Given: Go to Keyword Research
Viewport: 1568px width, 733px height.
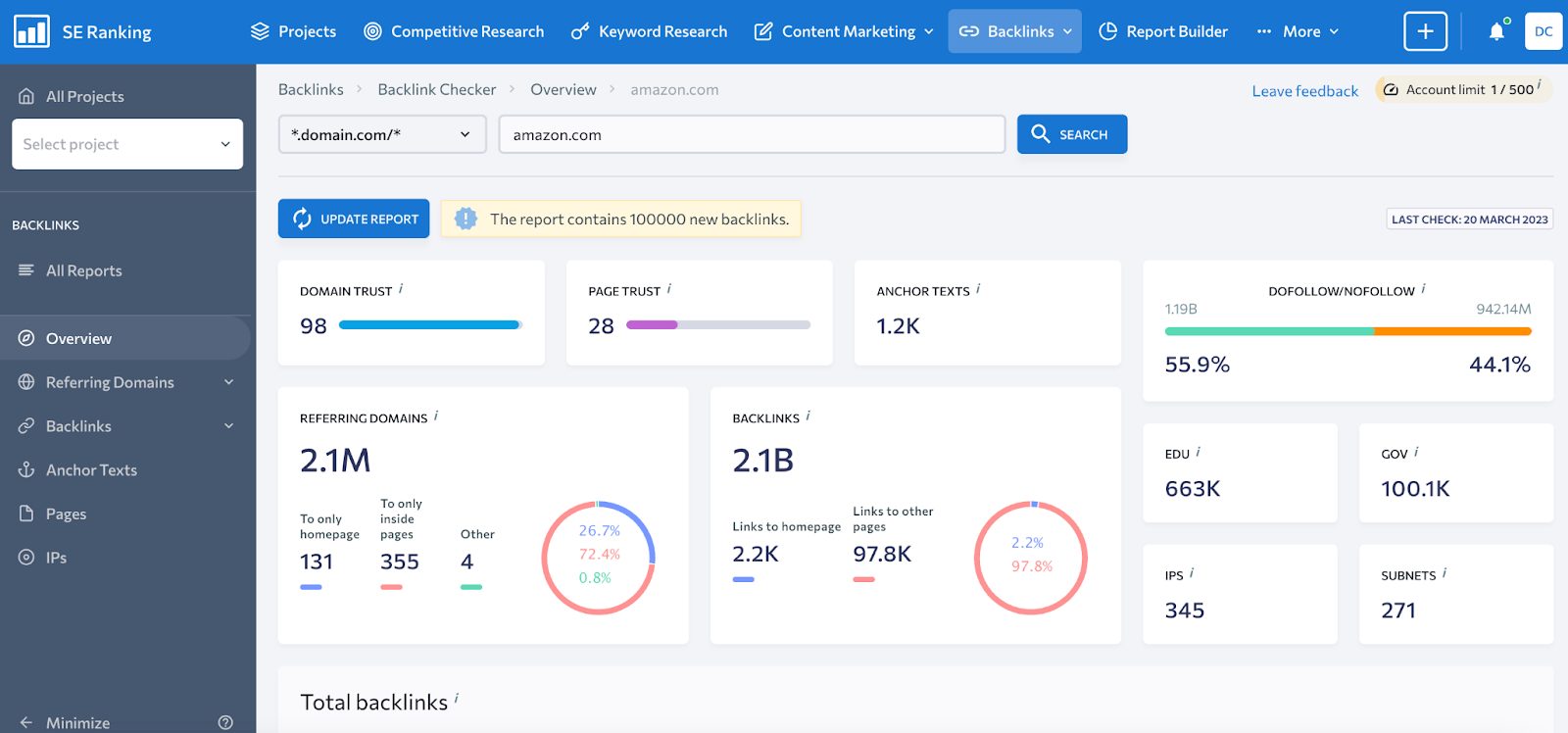Looking at the screenshot, I should click(x=650, y=31).
